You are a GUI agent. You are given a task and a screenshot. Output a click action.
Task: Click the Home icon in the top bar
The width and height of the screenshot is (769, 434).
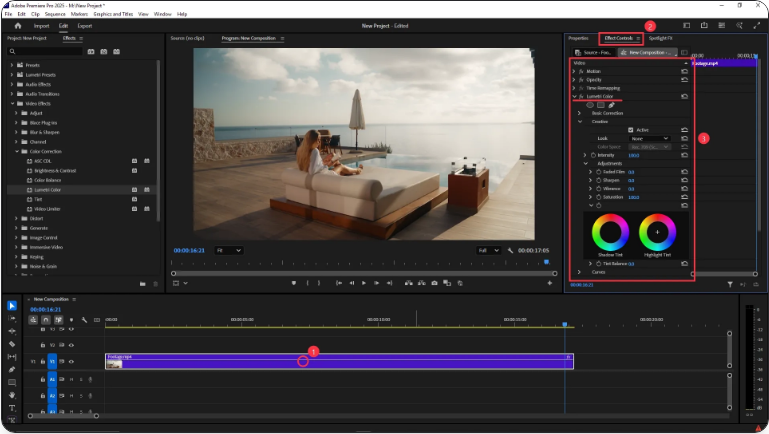pyautogui.click(x=17, y=26)
